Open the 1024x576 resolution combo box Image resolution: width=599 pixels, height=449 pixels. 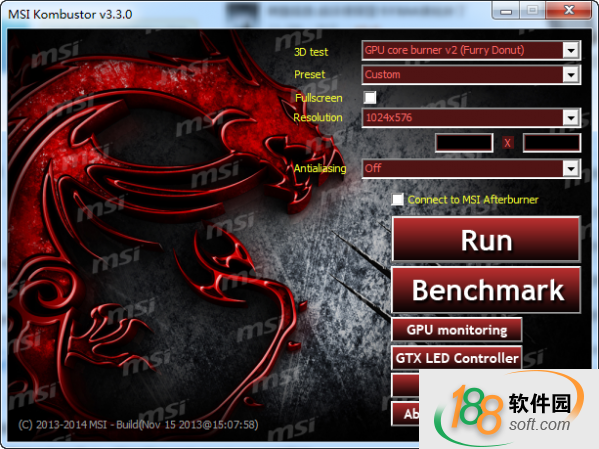pyautogui.click(x=471, y=118)
